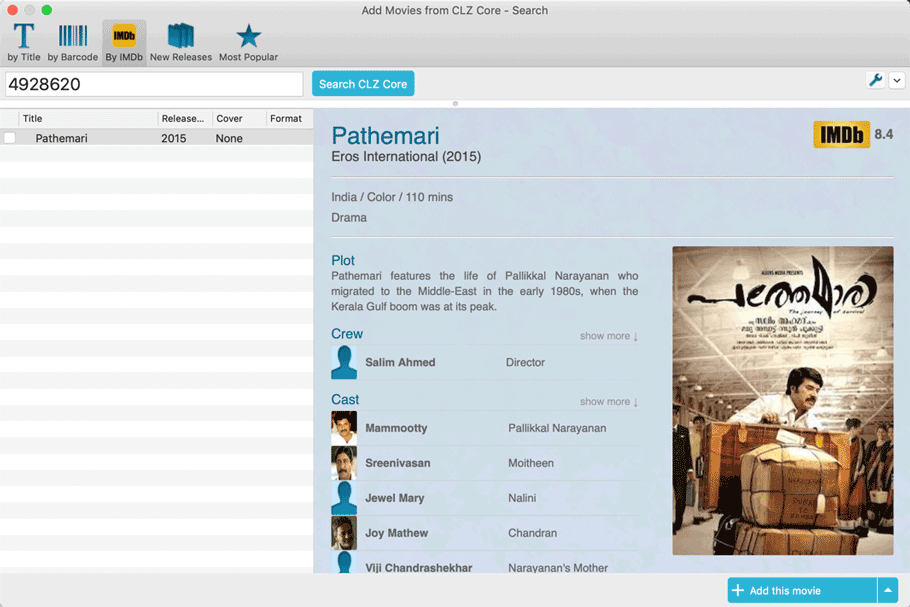Click Joy Mathew's cast photo

[344, 533]
